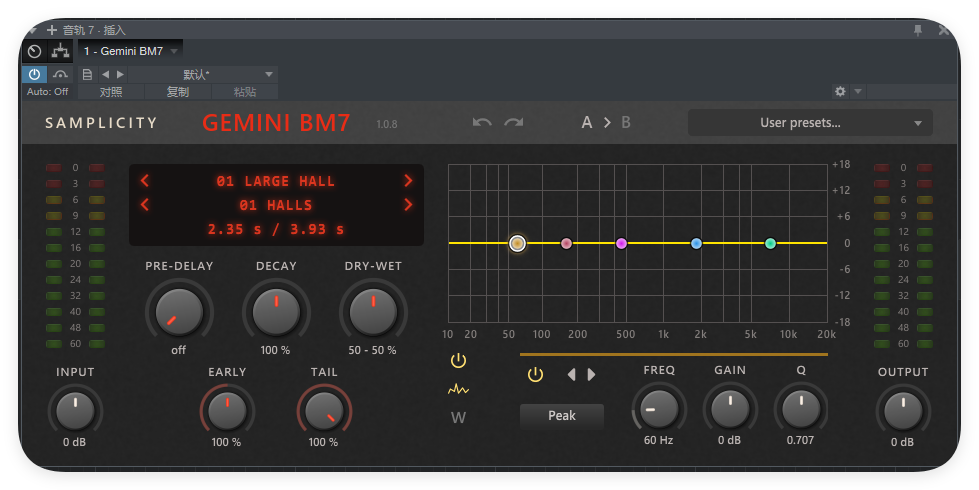Click the DRY-WET knob

tap(373, 311)
